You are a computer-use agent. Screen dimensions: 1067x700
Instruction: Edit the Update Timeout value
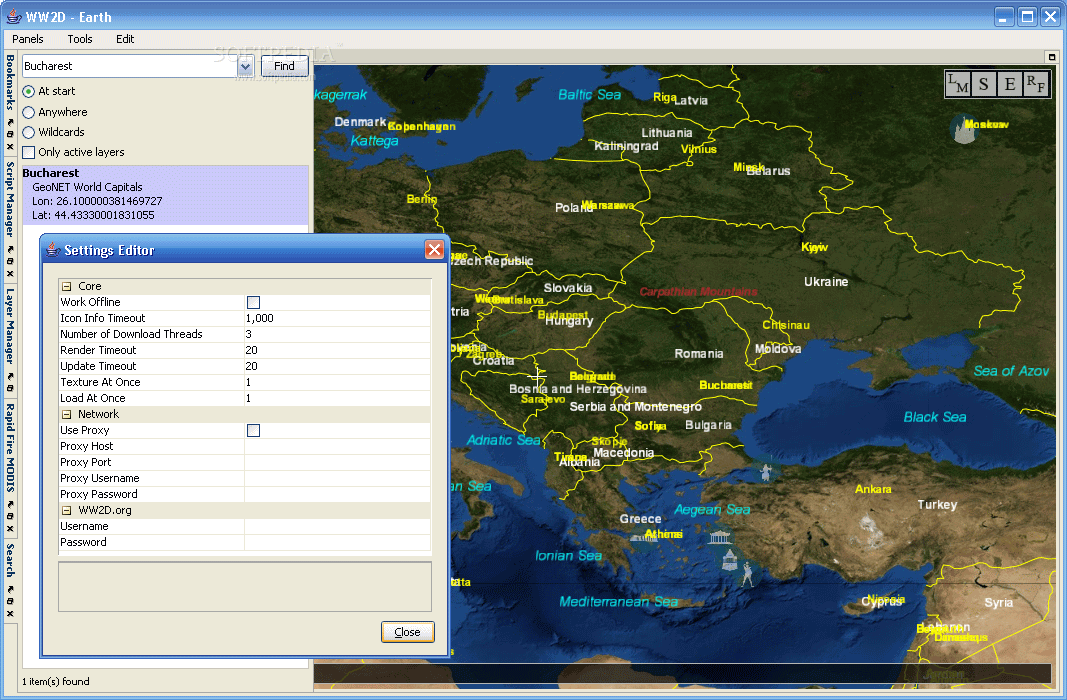tap(337, 366)
